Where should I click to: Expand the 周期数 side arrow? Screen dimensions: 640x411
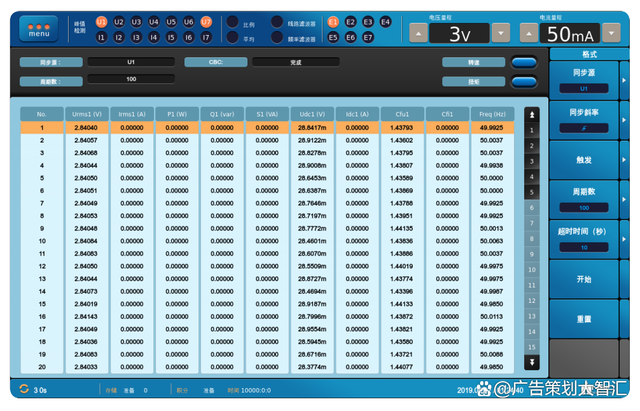pos(624,200)
